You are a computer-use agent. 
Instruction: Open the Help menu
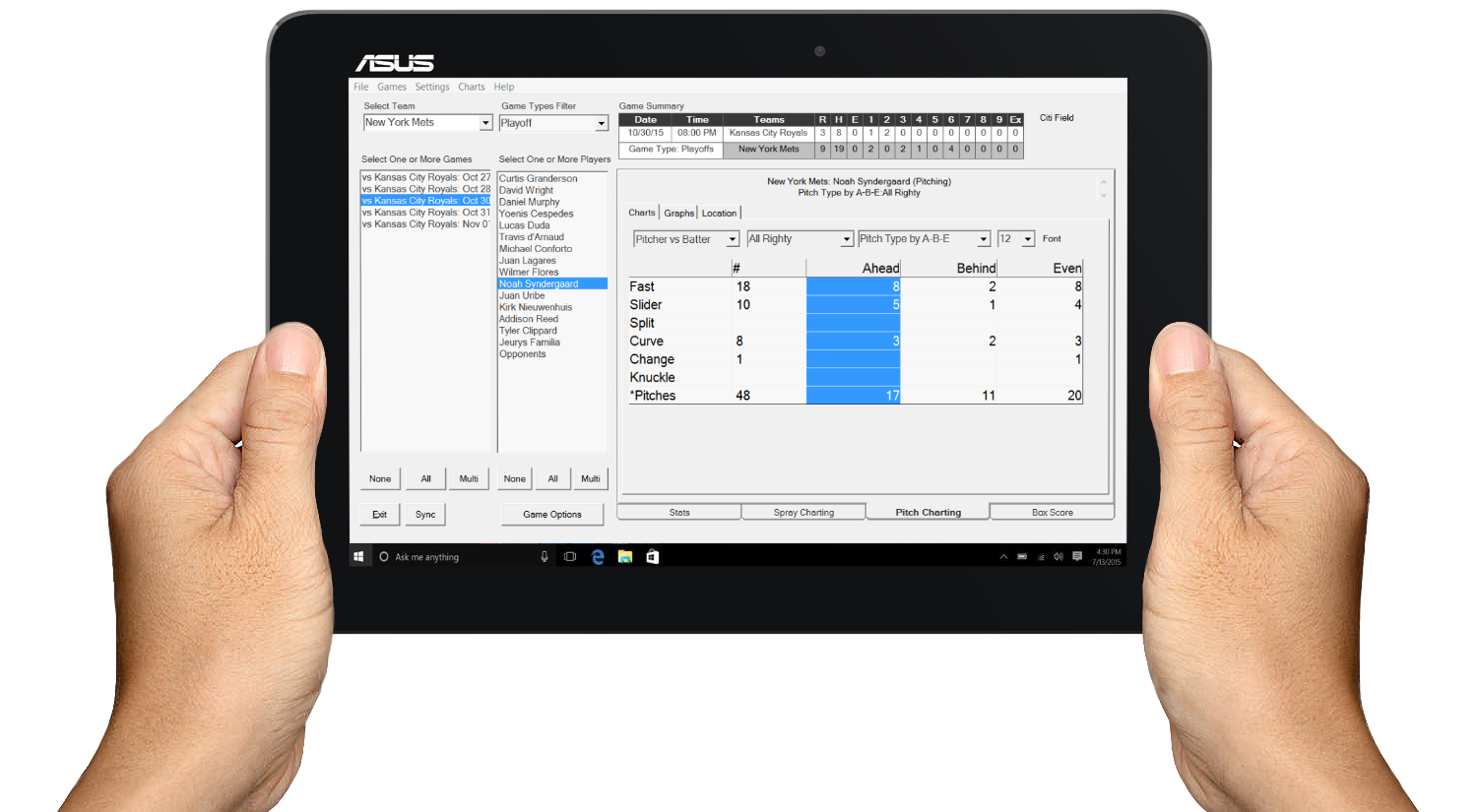pos(504,87)
